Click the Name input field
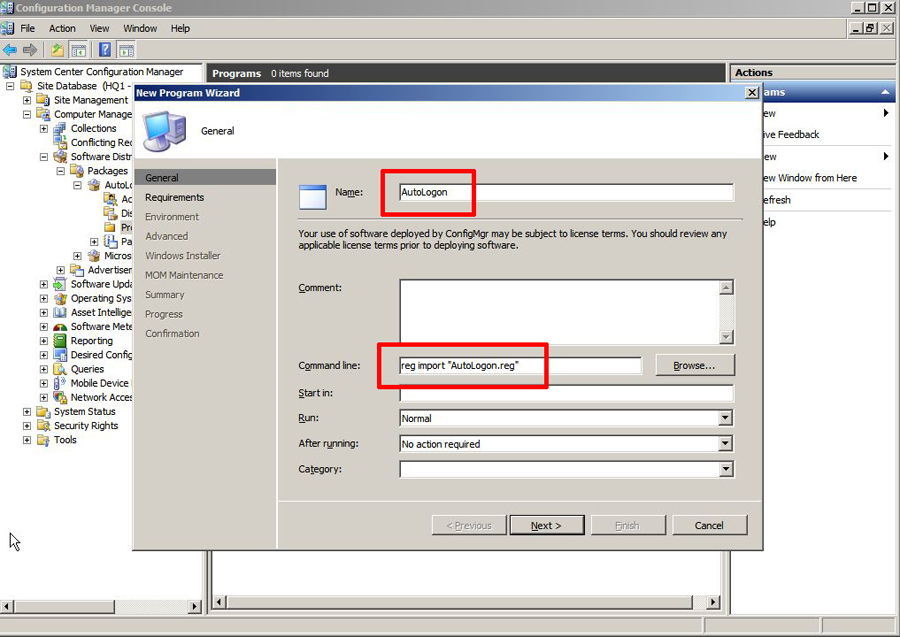 click(567, 192)
